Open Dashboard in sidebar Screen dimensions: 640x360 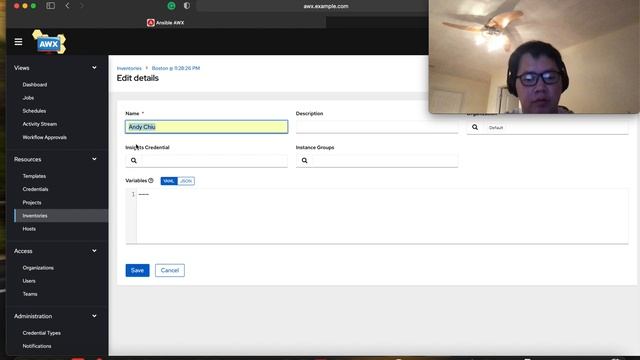click(35, 84)
